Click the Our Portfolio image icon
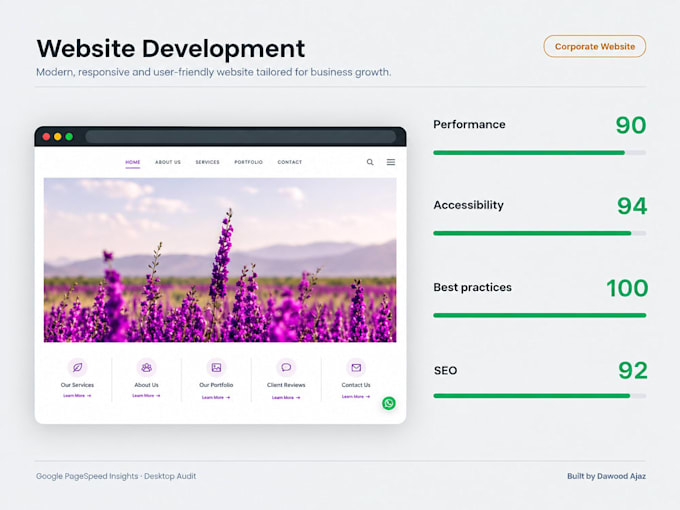Viewport: 680px width, 510px height. click(216, 367)
